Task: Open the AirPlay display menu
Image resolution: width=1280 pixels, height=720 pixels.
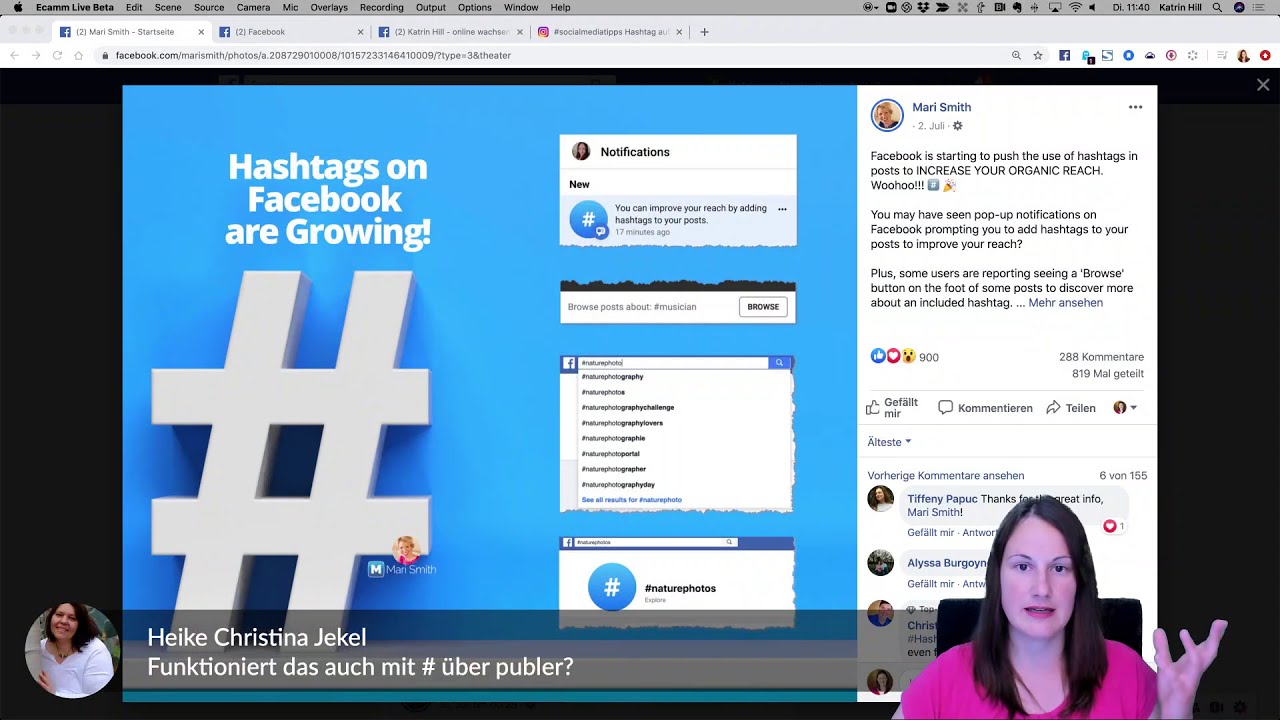Action: click(x=1055, y=7)
